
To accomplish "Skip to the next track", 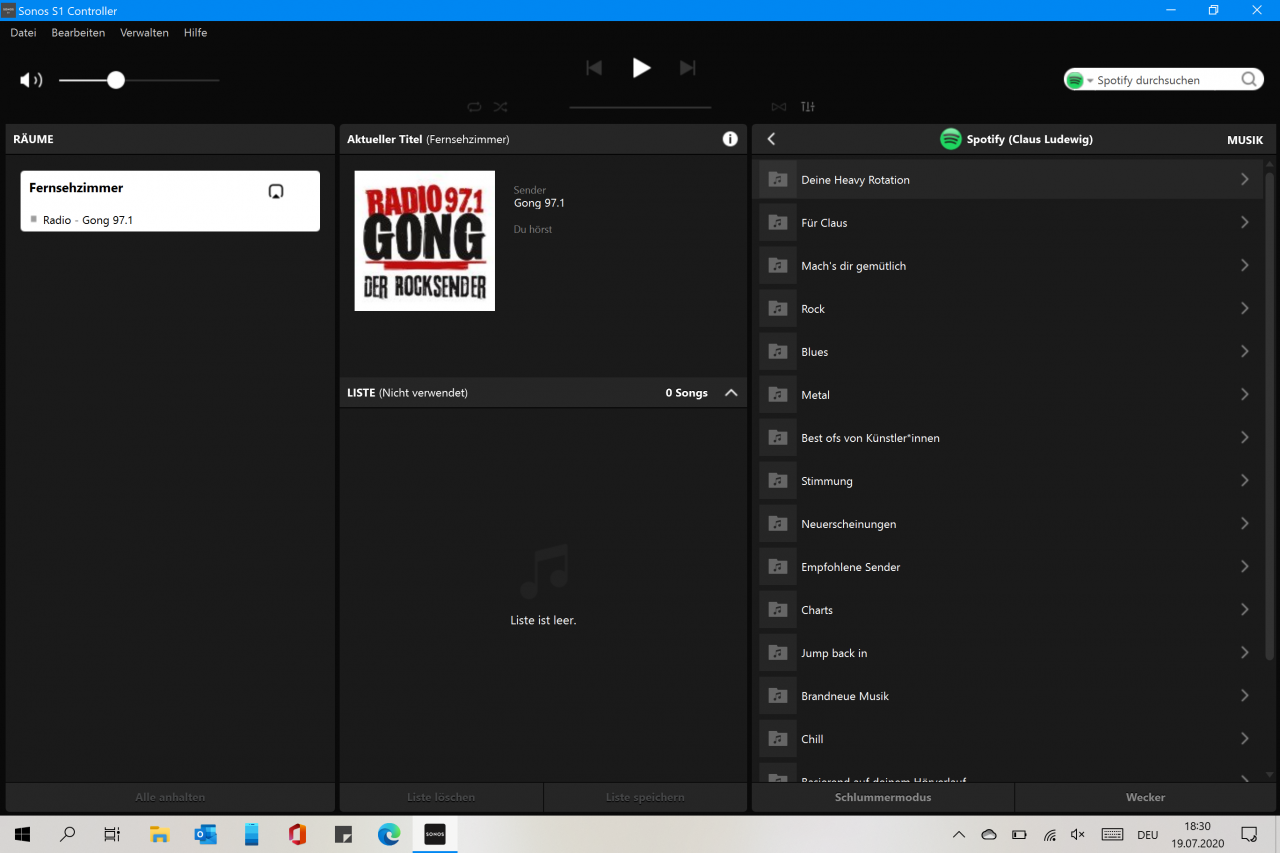I will click(x=687, y=68).
